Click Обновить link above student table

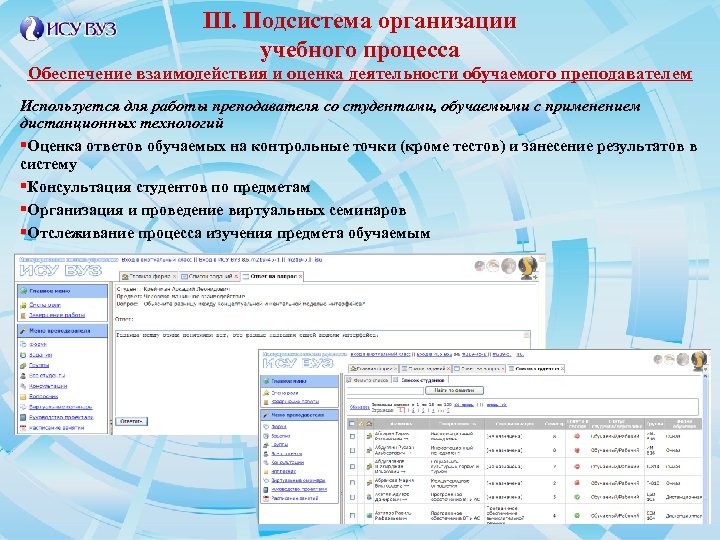pyautogui.click(x=359, y=407)
